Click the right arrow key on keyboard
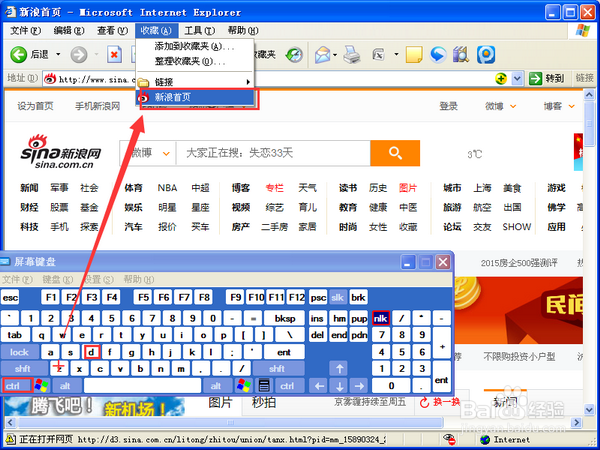600x450 pixels. pos(359,386)
